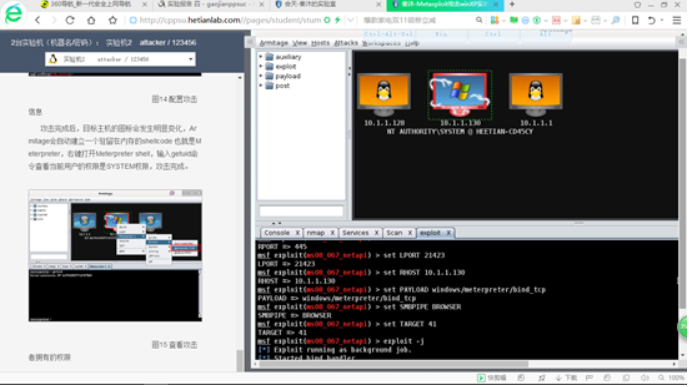Viewport: 689px width, 387px height.
Task: Click the blue circle extension icon
Action: click(525, 20)
